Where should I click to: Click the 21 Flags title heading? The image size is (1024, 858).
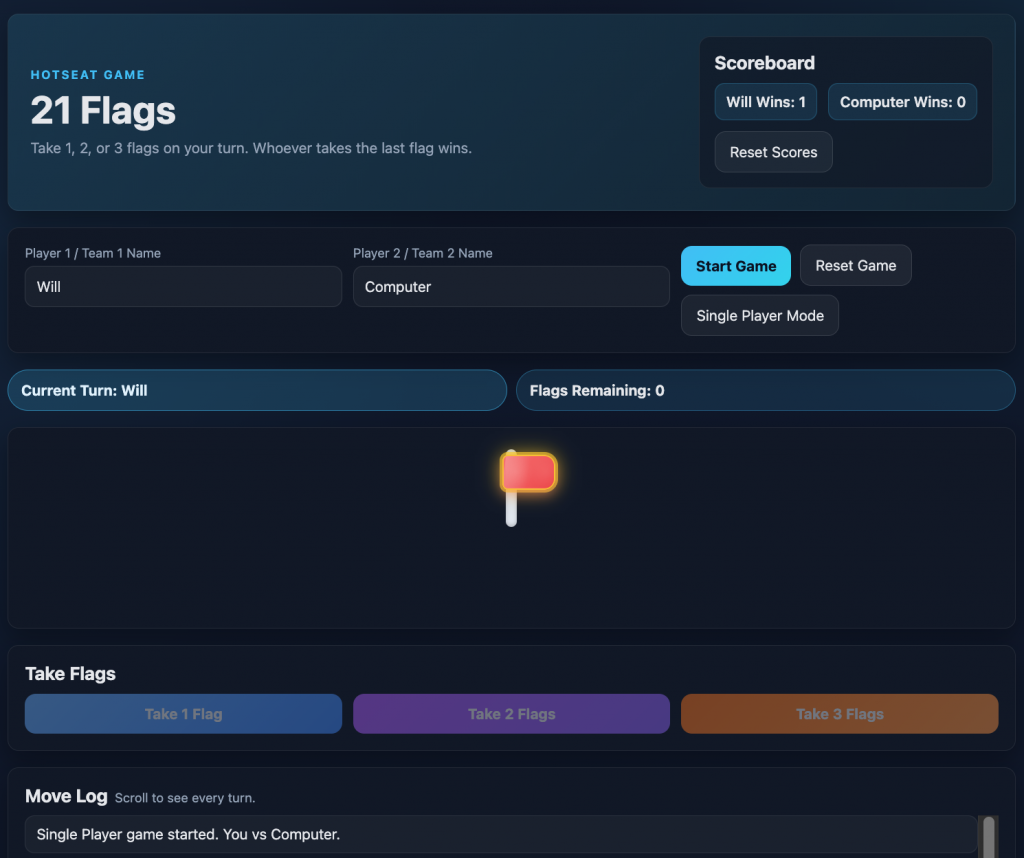tap(103, 111)
